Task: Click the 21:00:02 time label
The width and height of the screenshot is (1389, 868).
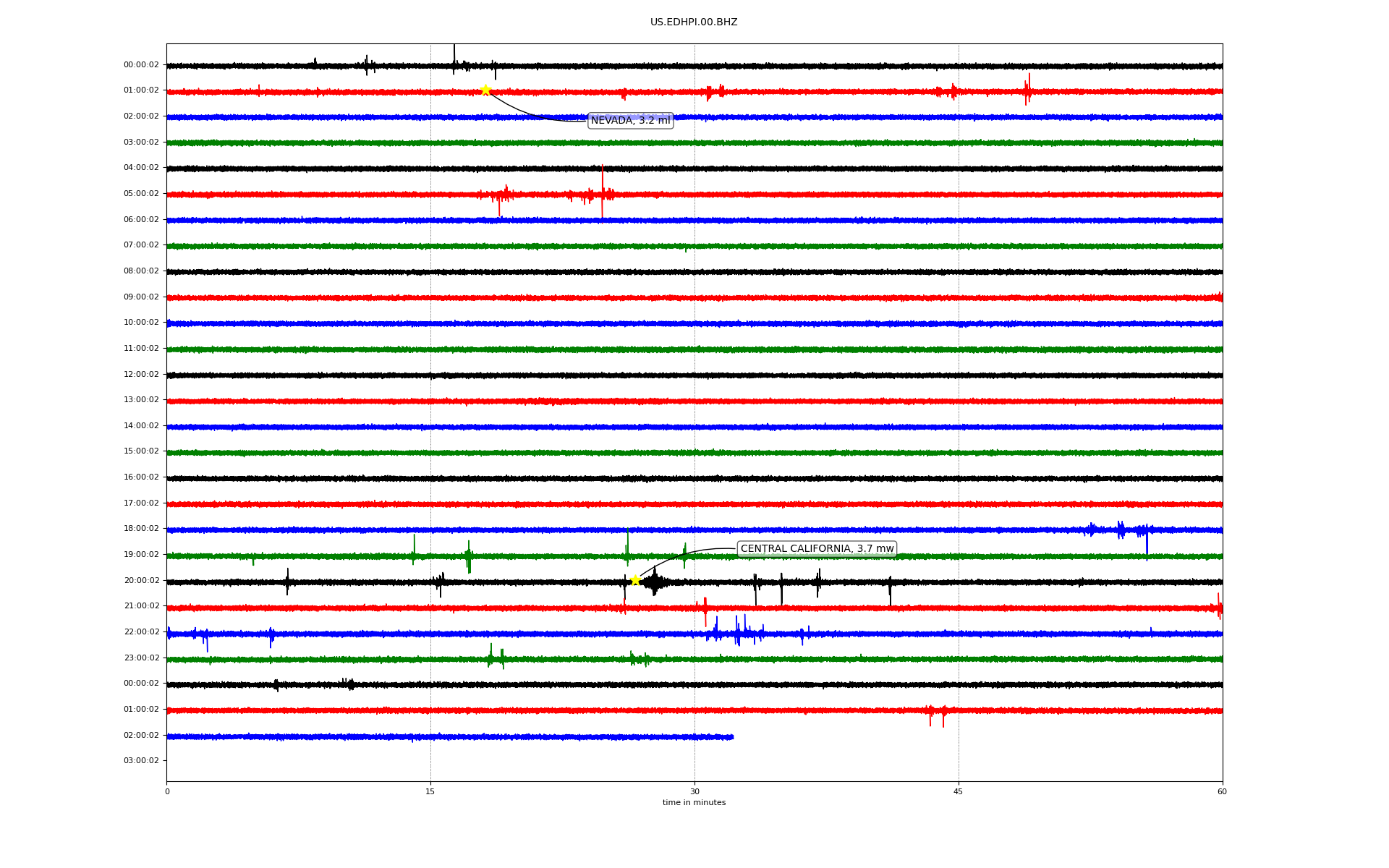Action: click(x=141, y=606)
